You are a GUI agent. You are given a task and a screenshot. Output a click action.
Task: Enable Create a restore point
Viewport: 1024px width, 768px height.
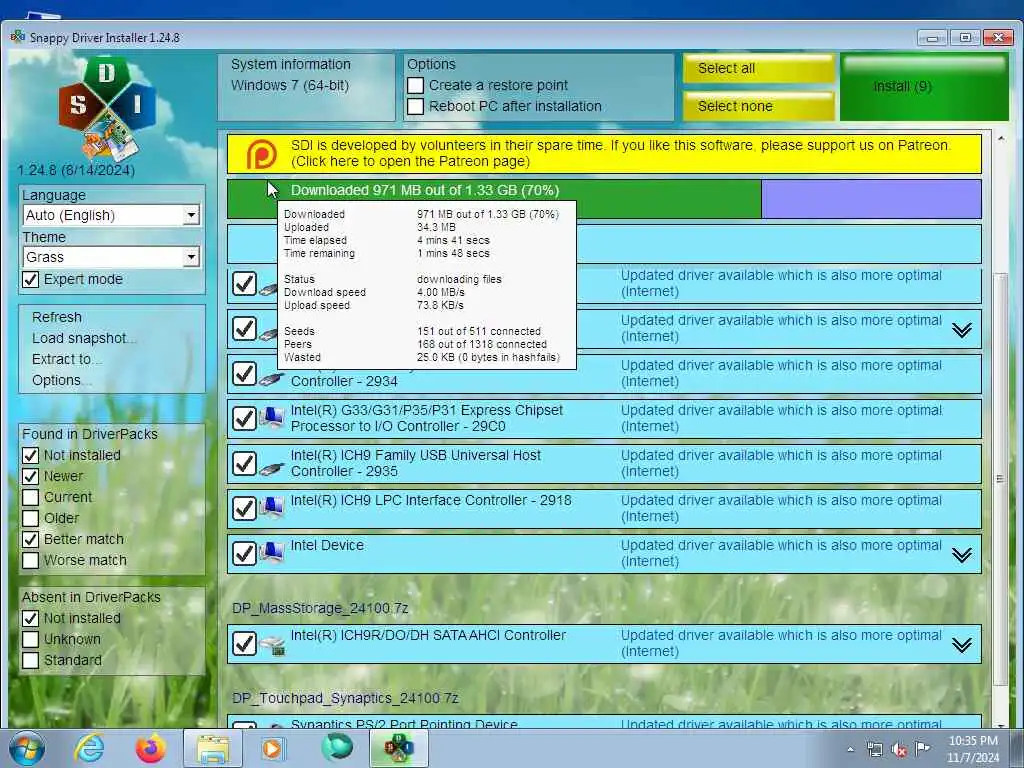click(415, 86)
